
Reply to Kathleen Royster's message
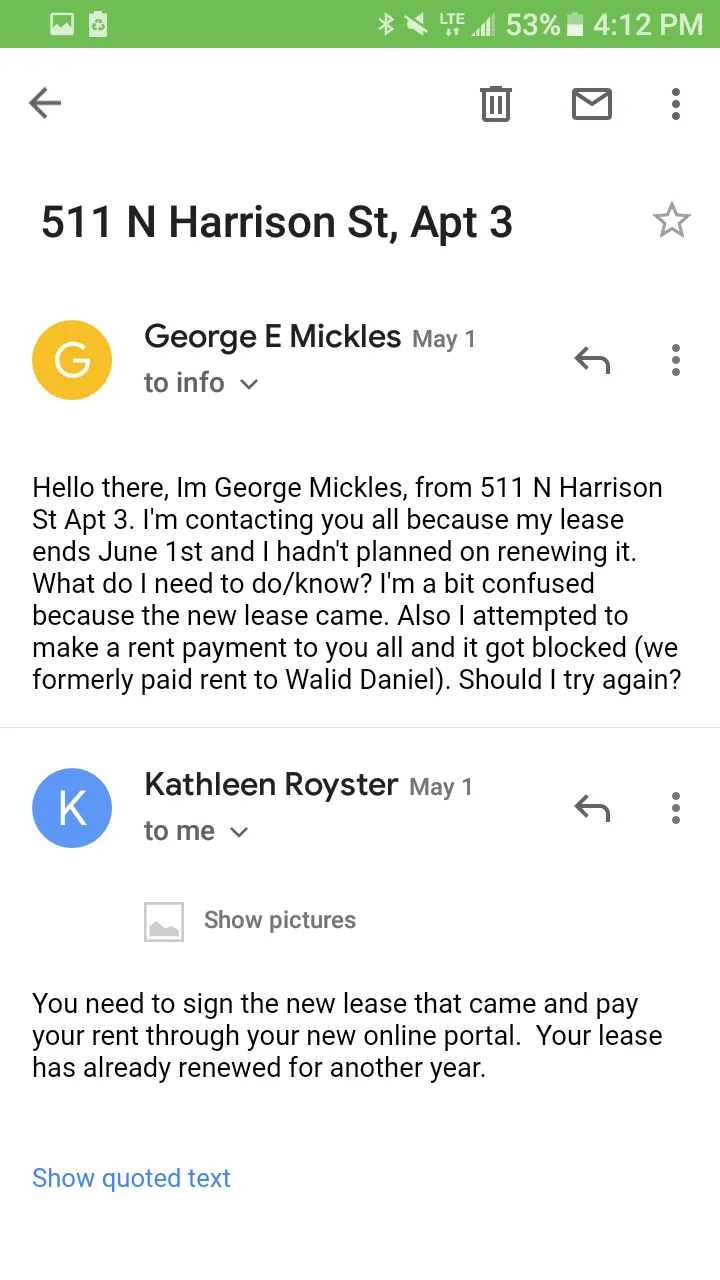coord(591,808)
